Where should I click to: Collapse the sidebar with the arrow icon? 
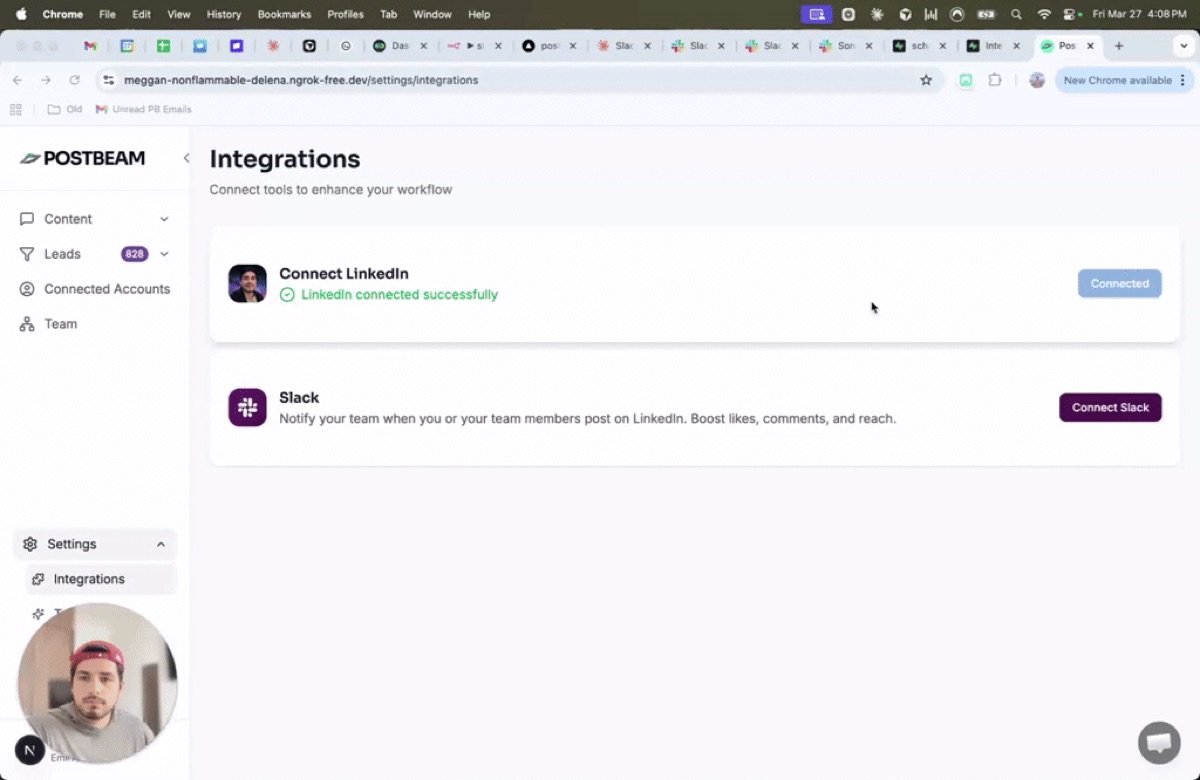click(x=186, y=158)
